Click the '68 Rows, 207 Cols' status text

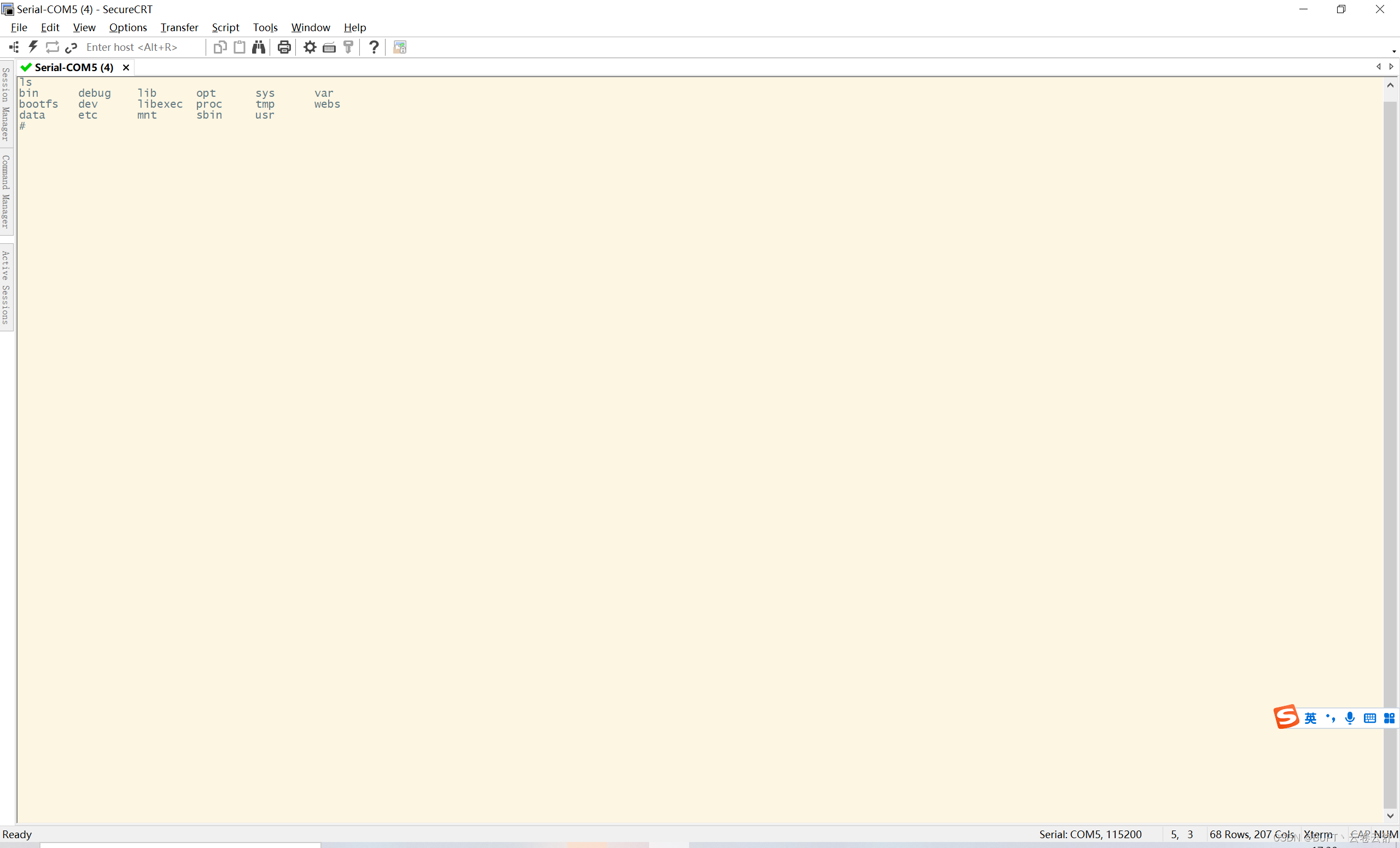pyautogui.click(x=1252, y=834)
